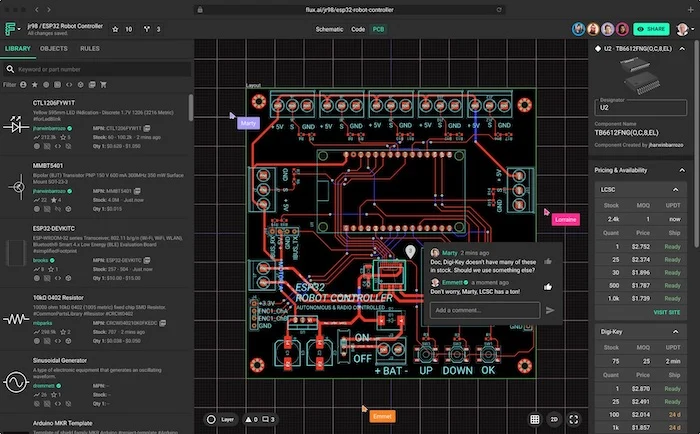Open datasheet icon next to MPN MMBT5401
Viewport: 700px width, 434px height.
tap(137, 191)
